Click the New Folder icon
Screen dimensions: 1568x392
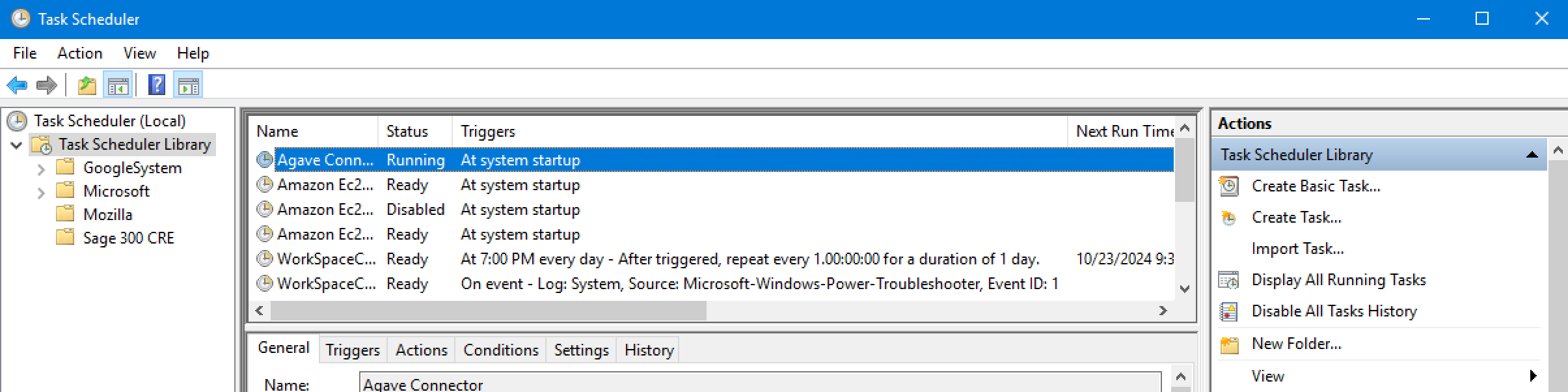coord(1229,344)
